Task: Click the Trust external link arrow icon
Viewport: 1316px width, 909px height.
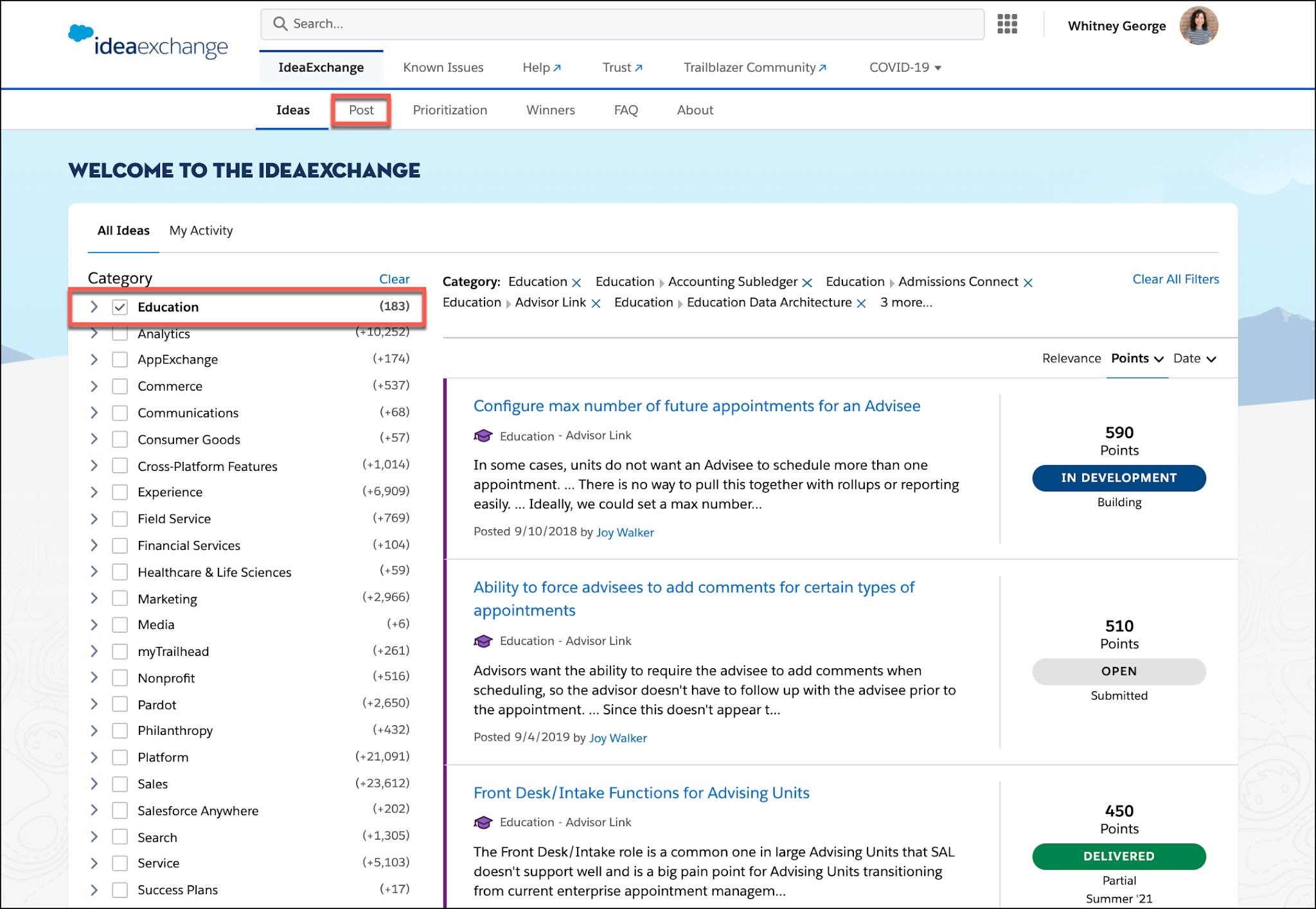Action: pos(639,67)
